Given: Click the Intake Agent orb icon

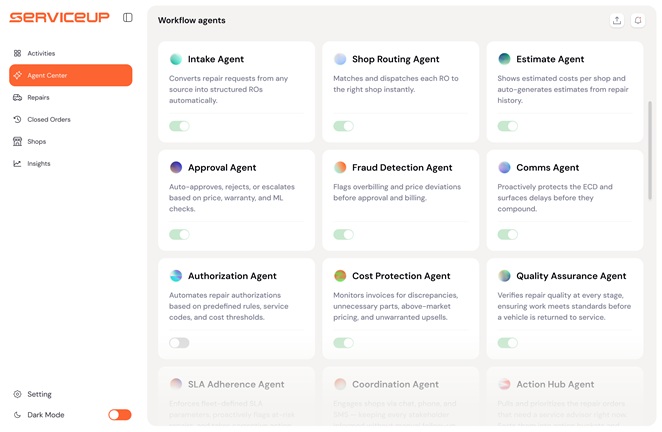Looking at the screenshot, I should (176, 59).
